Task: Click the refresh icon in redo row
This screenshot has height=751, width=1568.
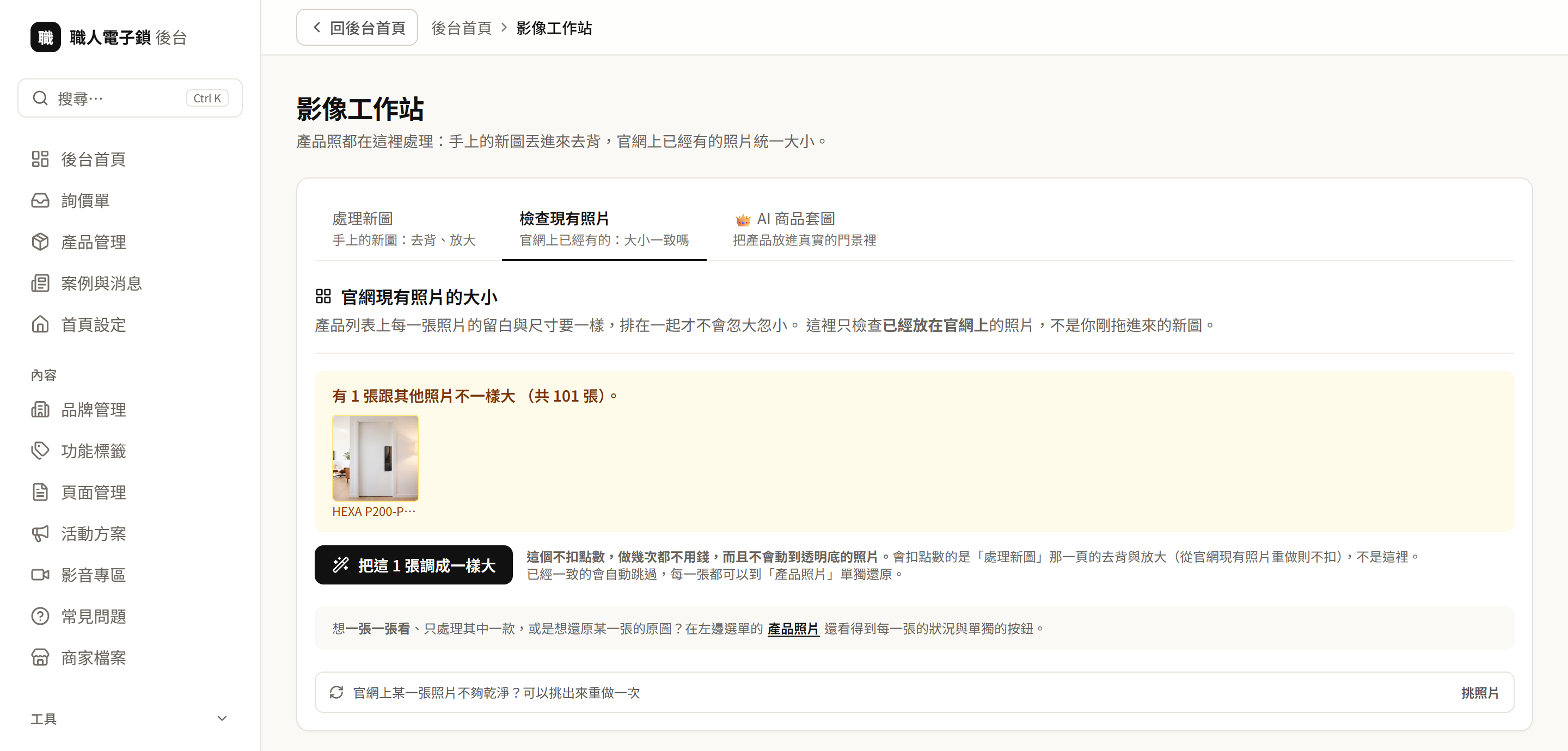Action: tap(336, 693)
